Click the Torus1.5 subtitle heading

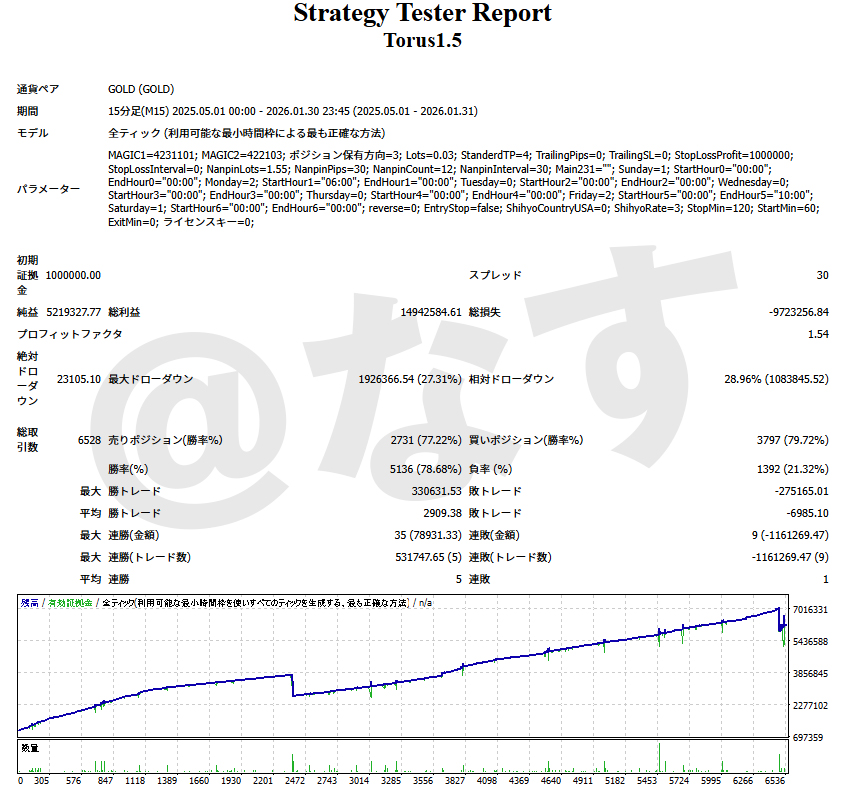(x=421, y=40)
